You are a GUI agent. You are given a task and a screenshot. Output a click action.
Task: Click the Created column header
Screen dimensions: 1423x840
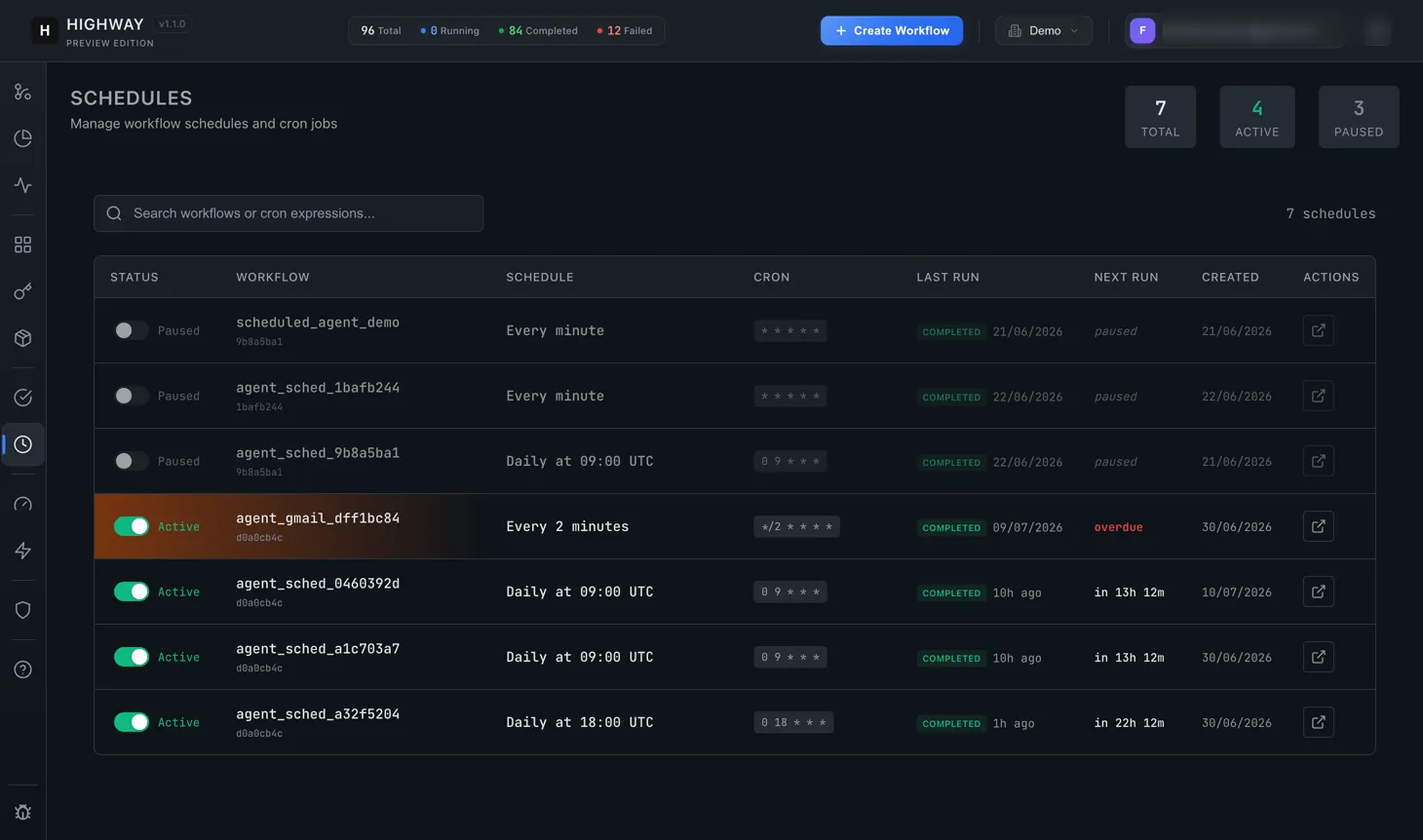point(1230,277)
